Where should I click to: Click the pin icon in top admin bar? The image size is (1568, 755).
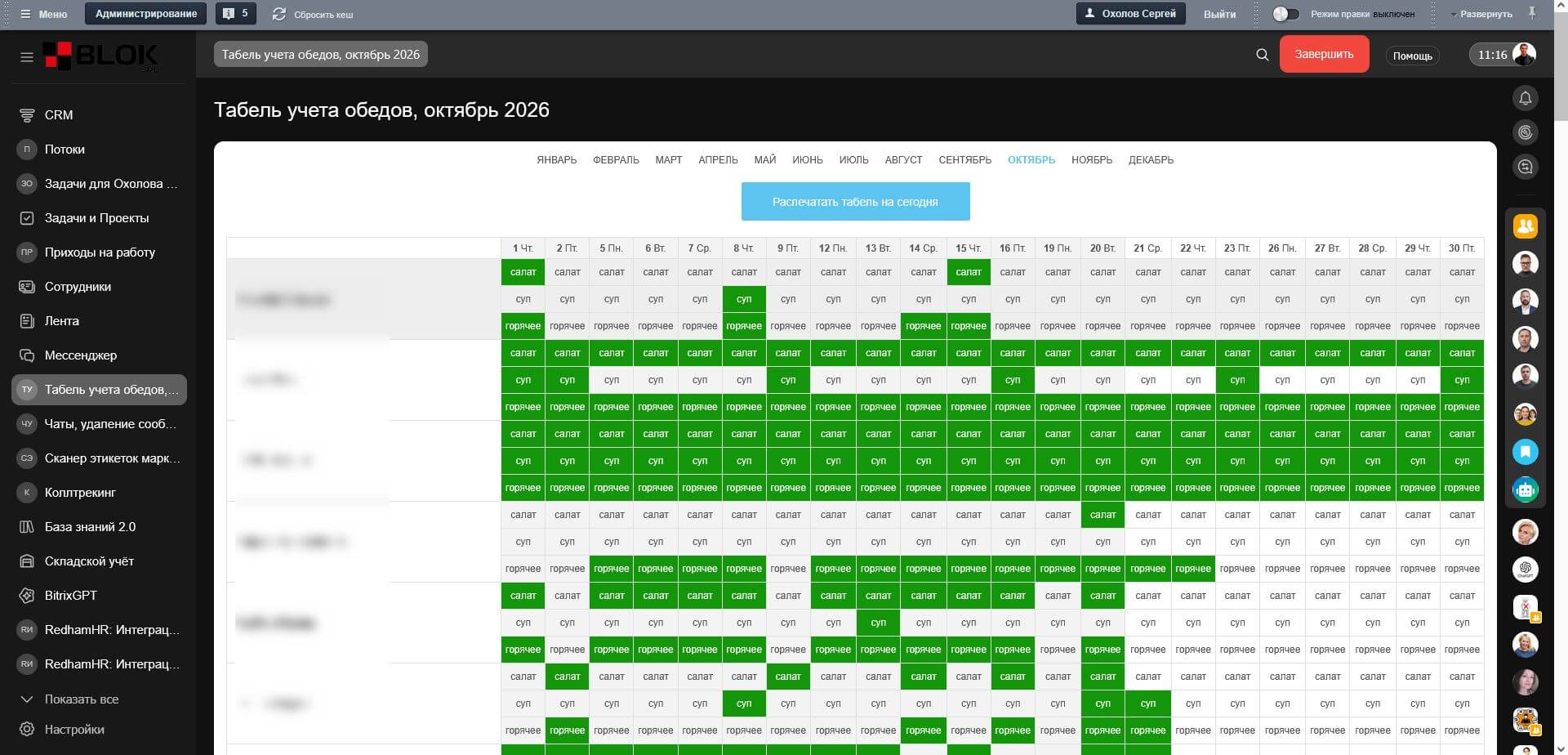1533,13
